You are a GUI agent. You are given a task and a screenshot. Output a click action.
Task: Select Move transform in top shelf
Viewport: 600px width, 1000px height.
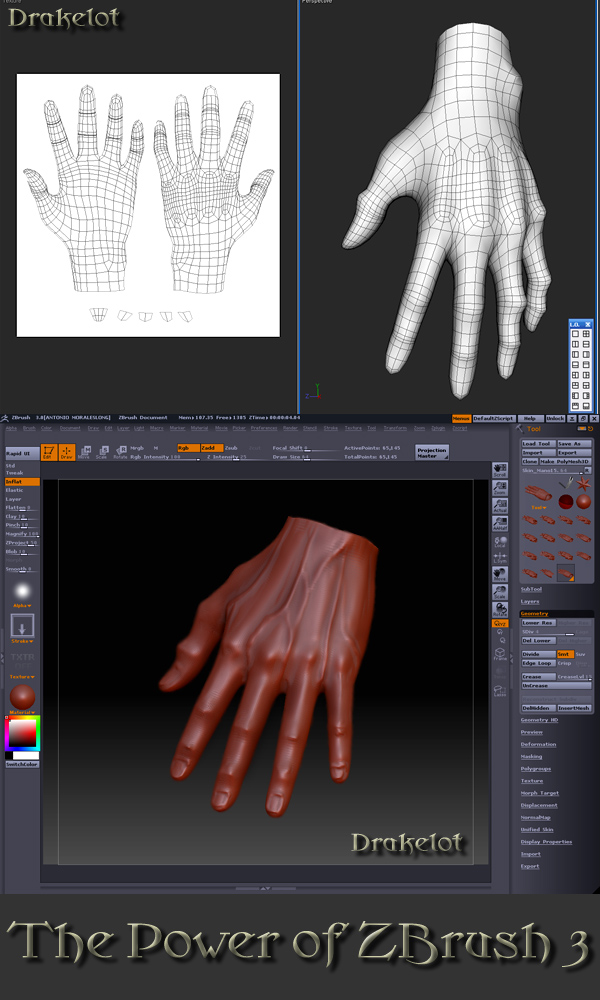[85, 452]
